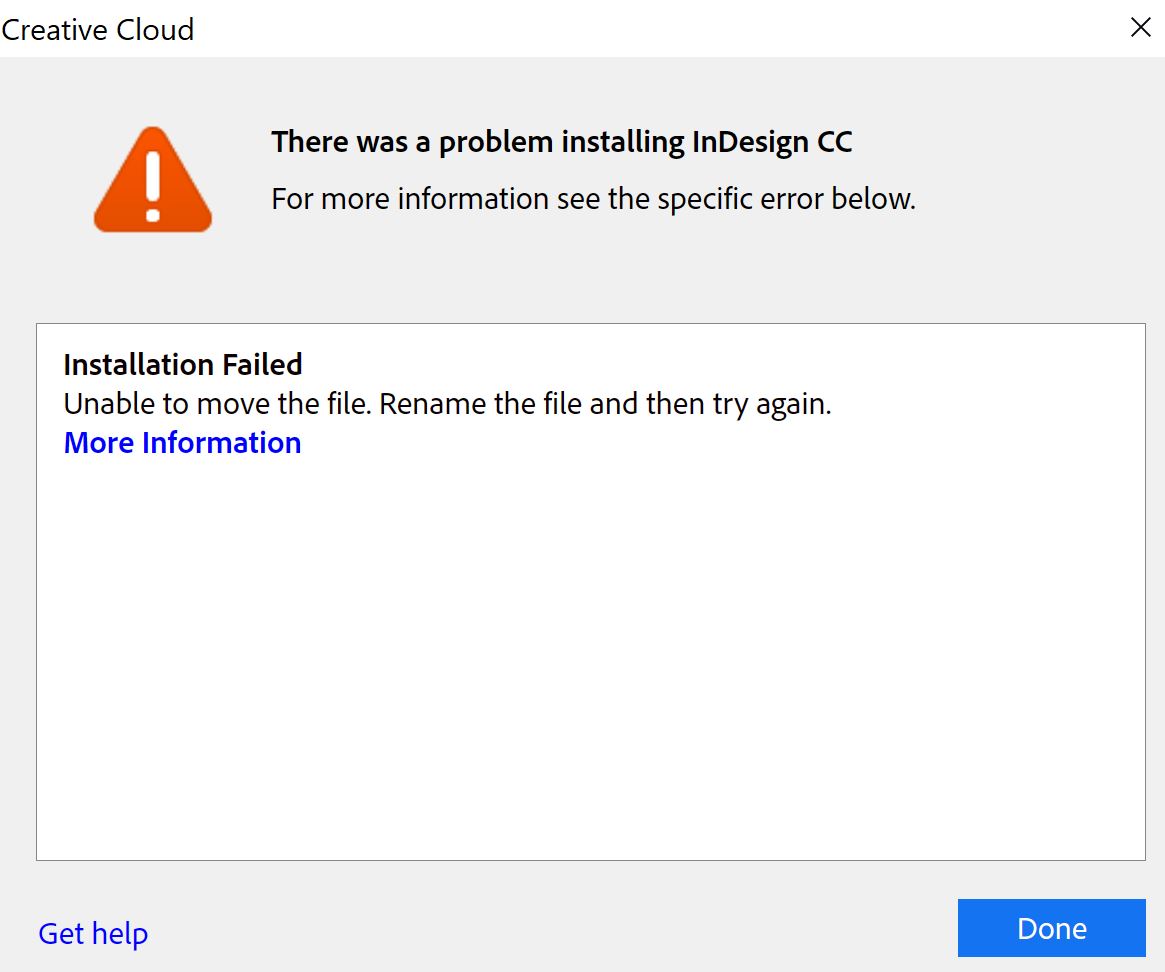Click the Creative Cloud window title text
Viewport: 1165px width, 972px height.
(x=98, y=30)
